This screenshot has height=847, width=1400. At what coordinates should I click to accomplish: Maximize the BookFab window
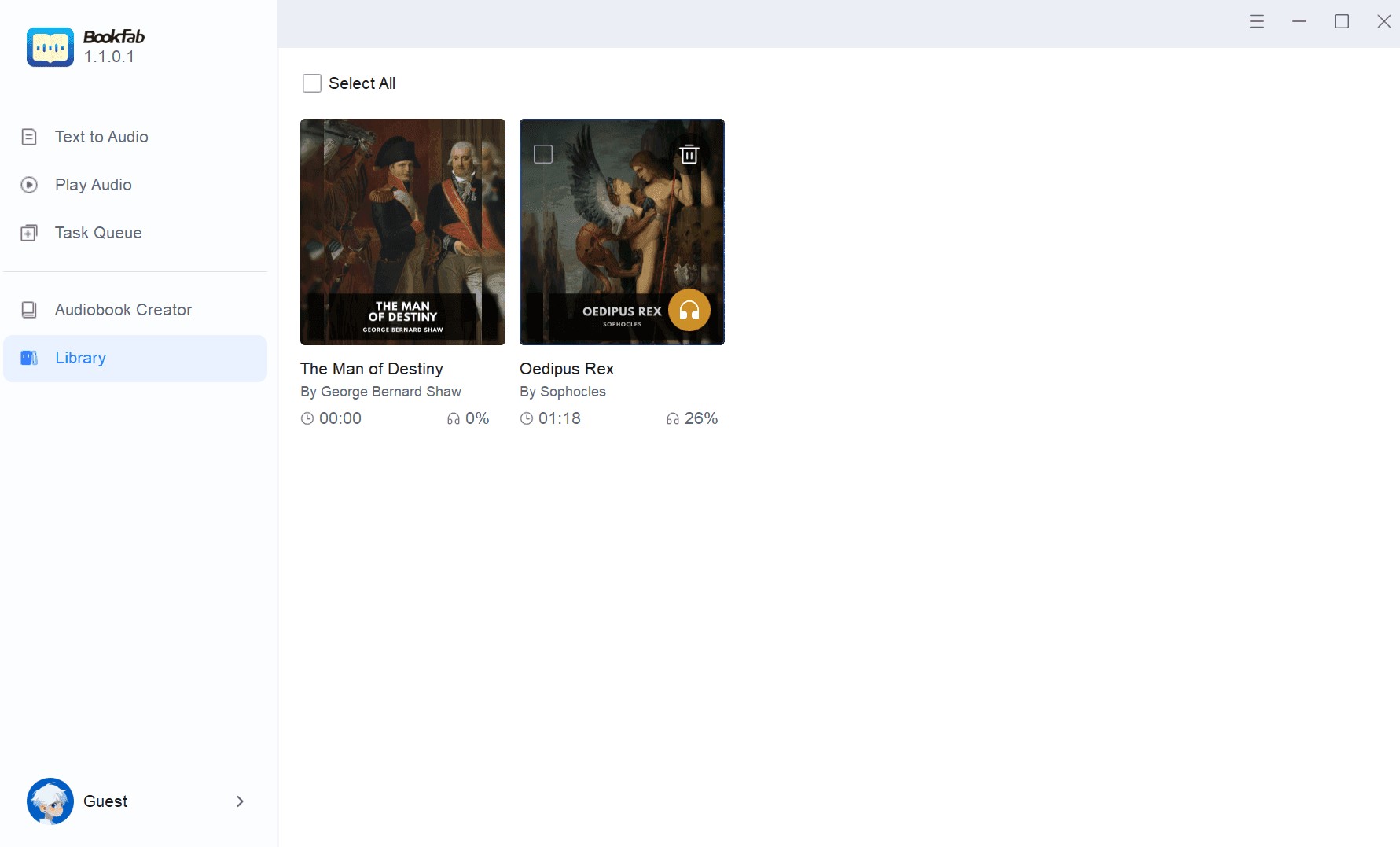coord(1342,22)
